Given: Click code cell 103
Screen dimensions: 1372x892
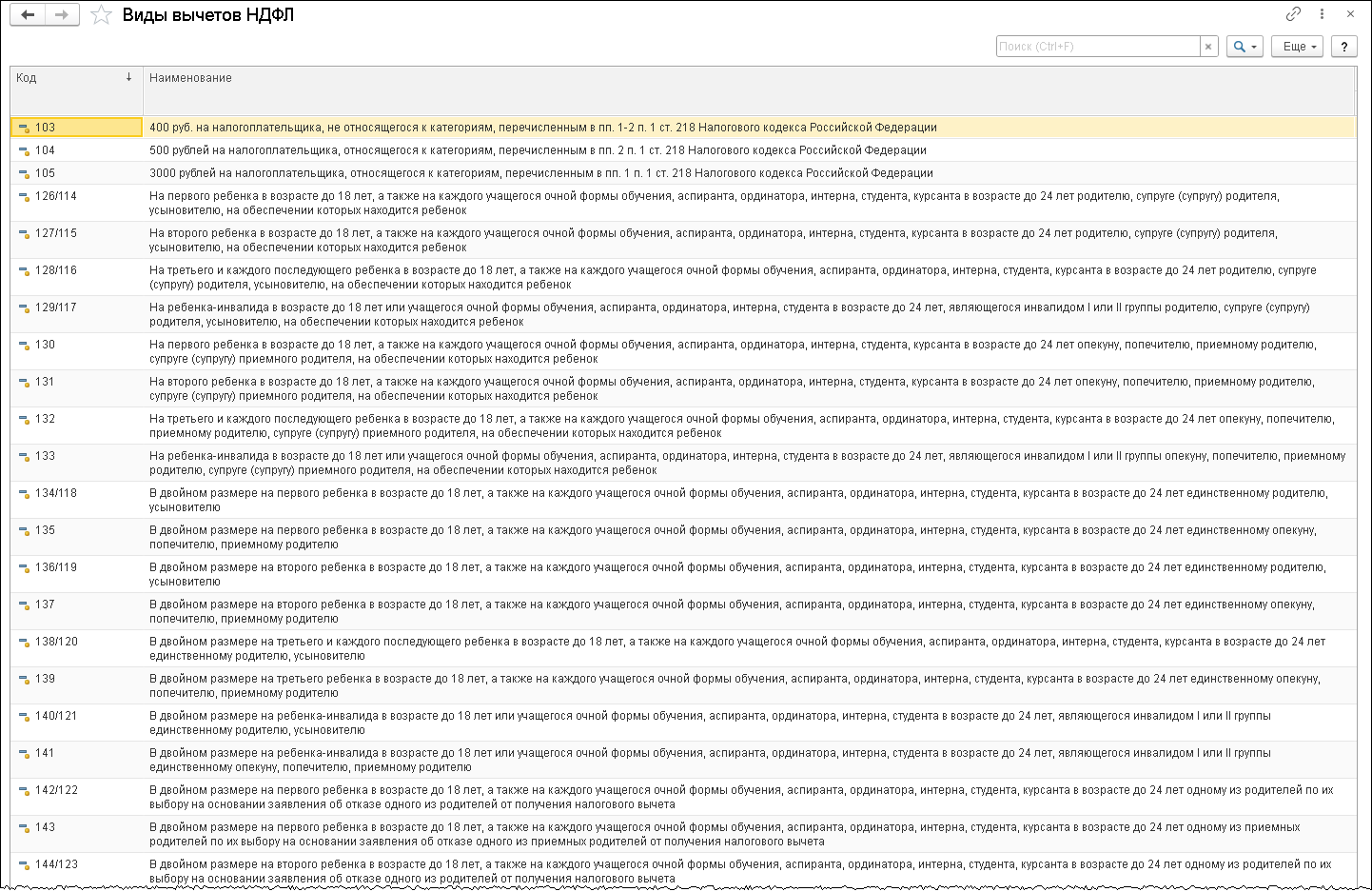Looking at the screenshot, I should [x=77, y=128].
